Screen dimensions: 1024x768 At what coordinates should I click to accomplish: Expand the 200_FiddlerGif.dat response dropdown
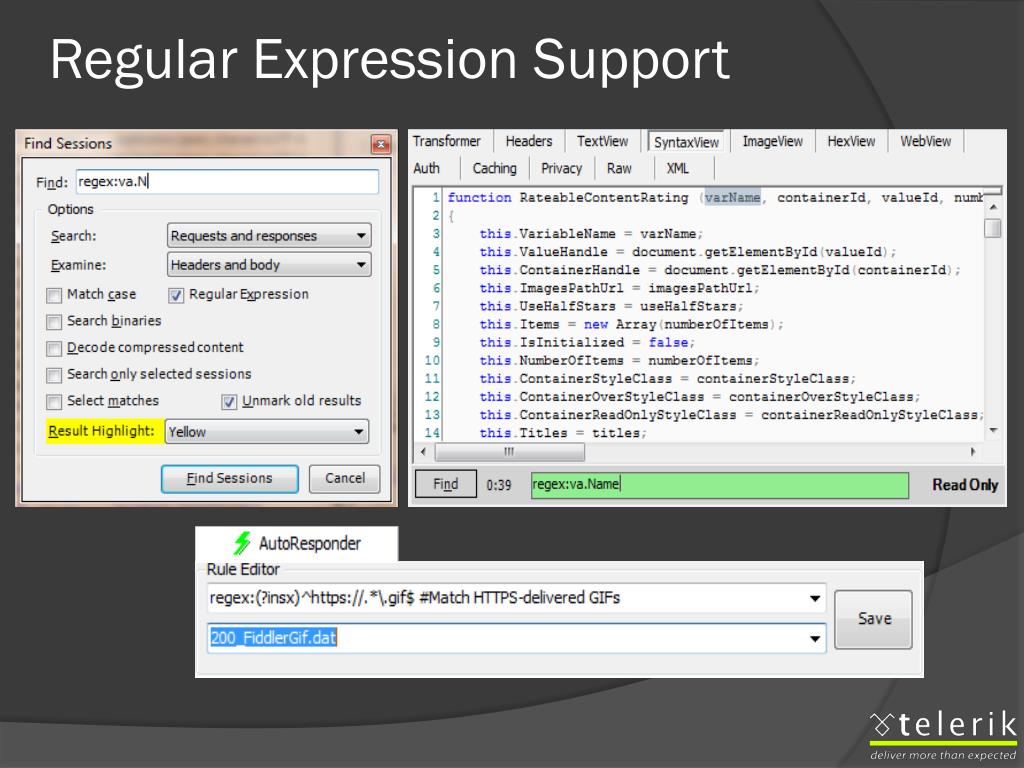tap(814, 639)
